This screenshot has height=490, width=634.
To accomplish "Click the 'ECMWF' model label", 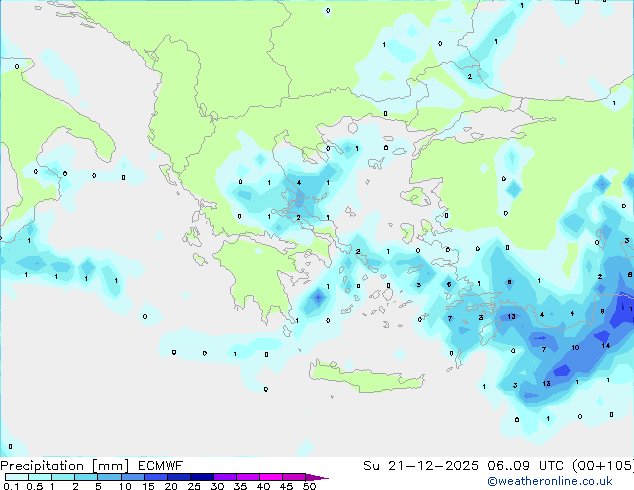I will point(161,466).
